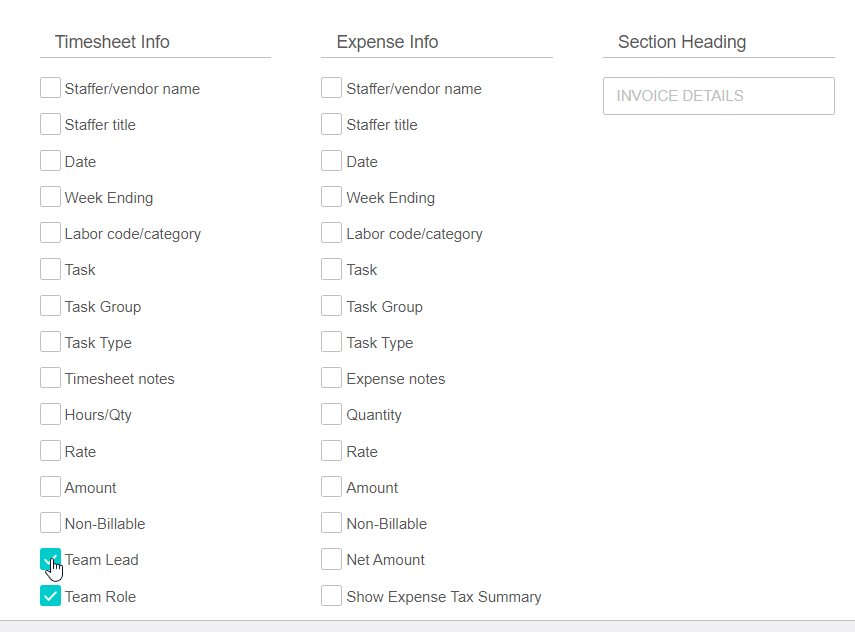855x632 pixels.
Task: Enable Expense notes checkbox
Action: point(332,378)
